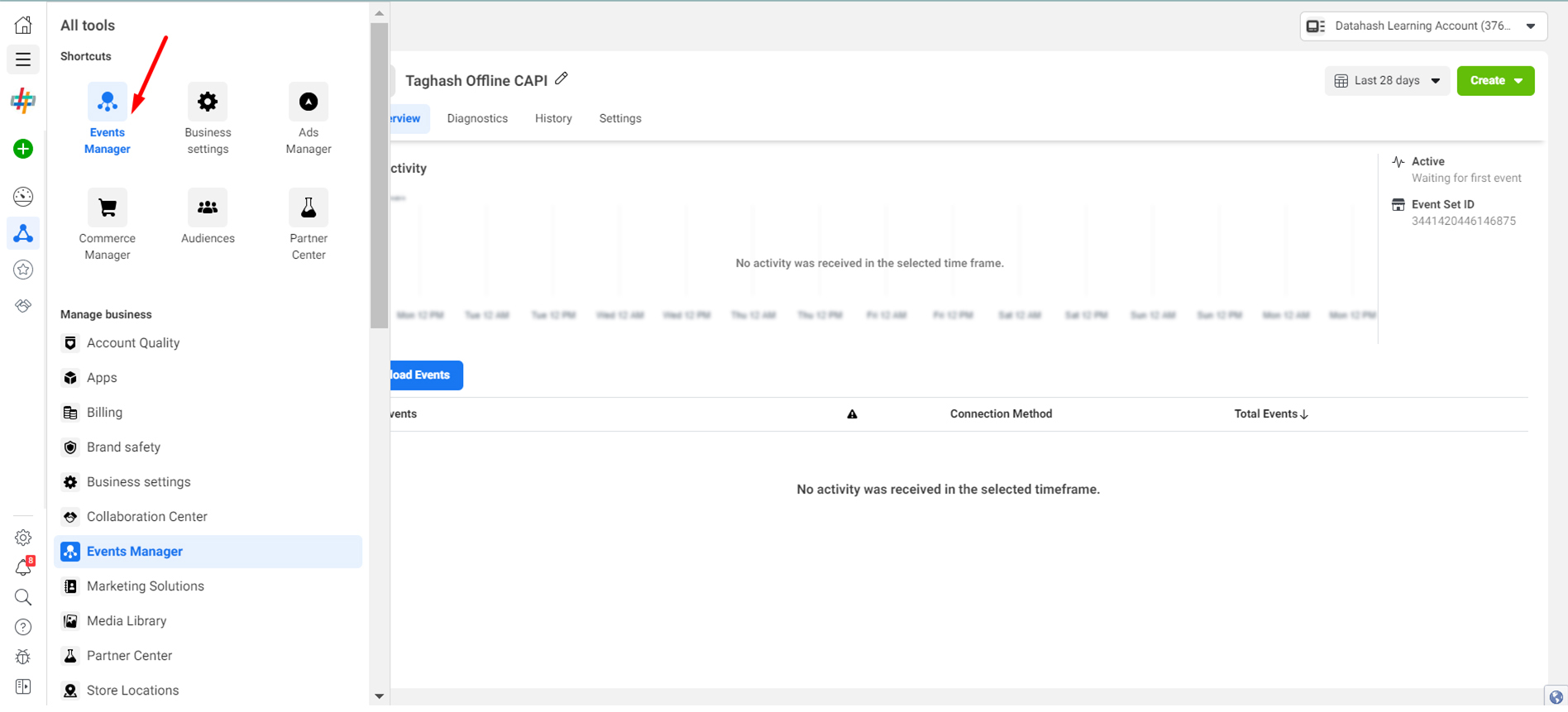Open the search magnifier icon
The width and height of the screenshot is (1568, 712).
point(23,597)
